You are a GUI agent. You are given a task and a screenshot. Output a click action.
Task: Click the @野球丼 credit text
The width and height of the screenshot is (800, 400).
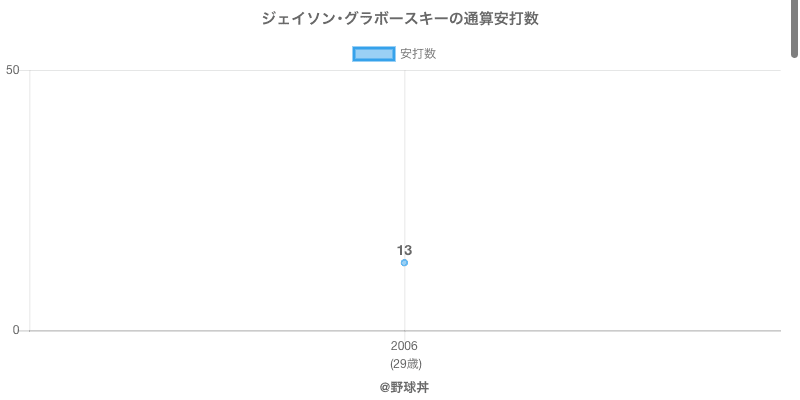tap(404, 387)
